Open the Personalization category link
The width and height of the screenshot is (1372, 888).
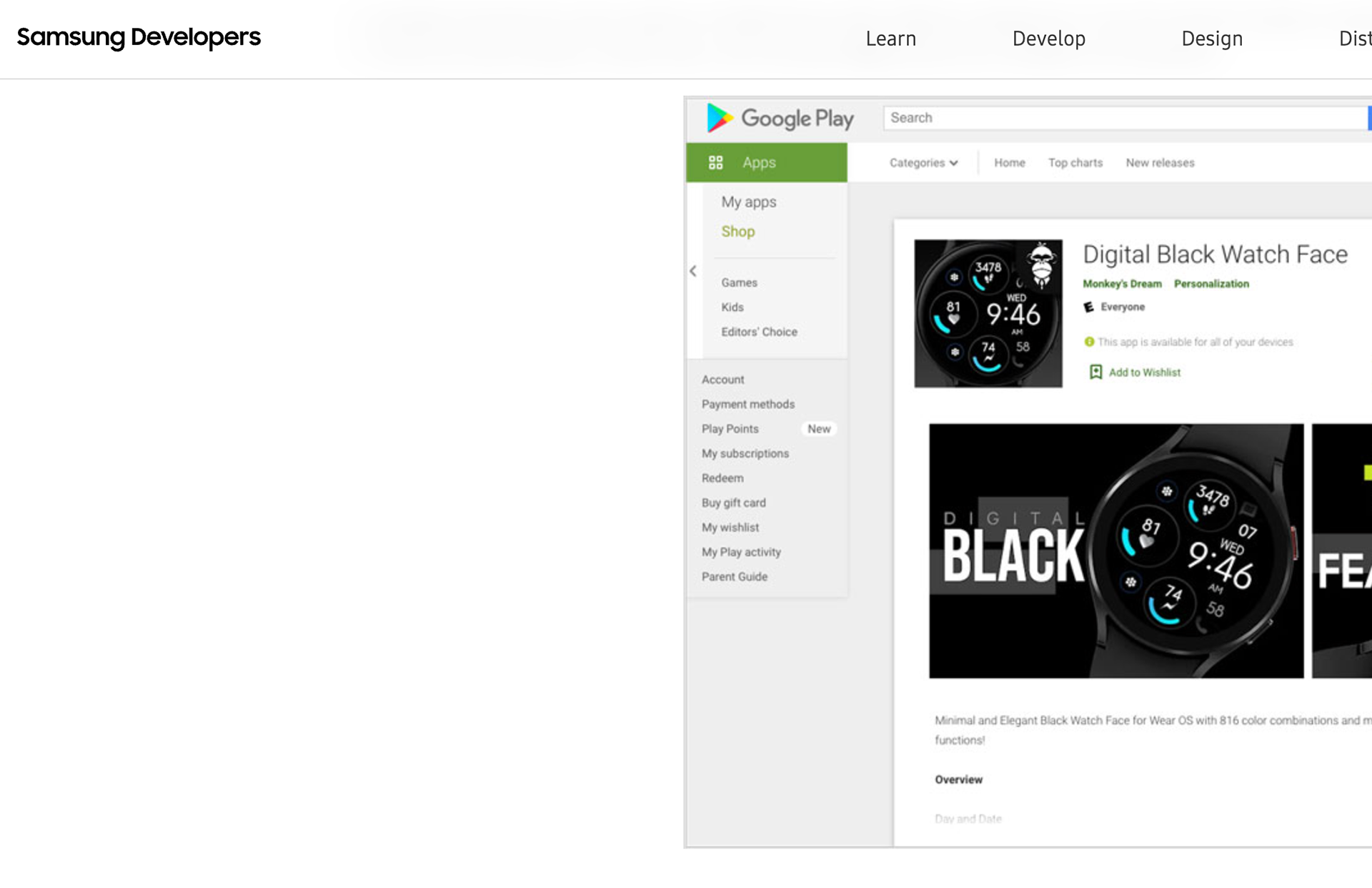click(x=1211, y=284)
